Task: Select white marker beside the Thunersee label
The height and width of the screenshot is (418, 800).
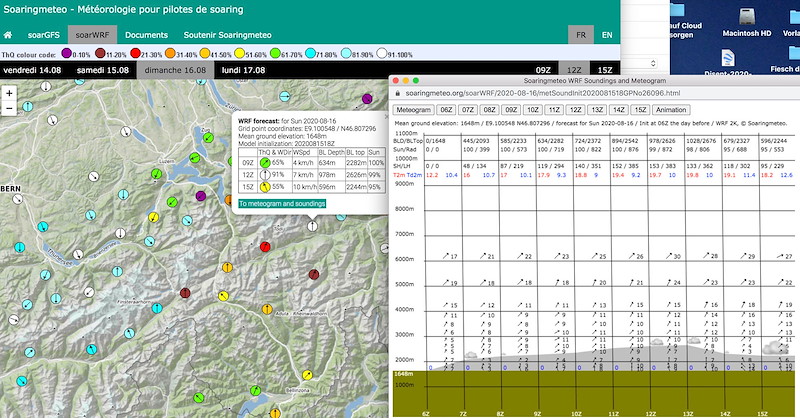Action: [78, 254]
